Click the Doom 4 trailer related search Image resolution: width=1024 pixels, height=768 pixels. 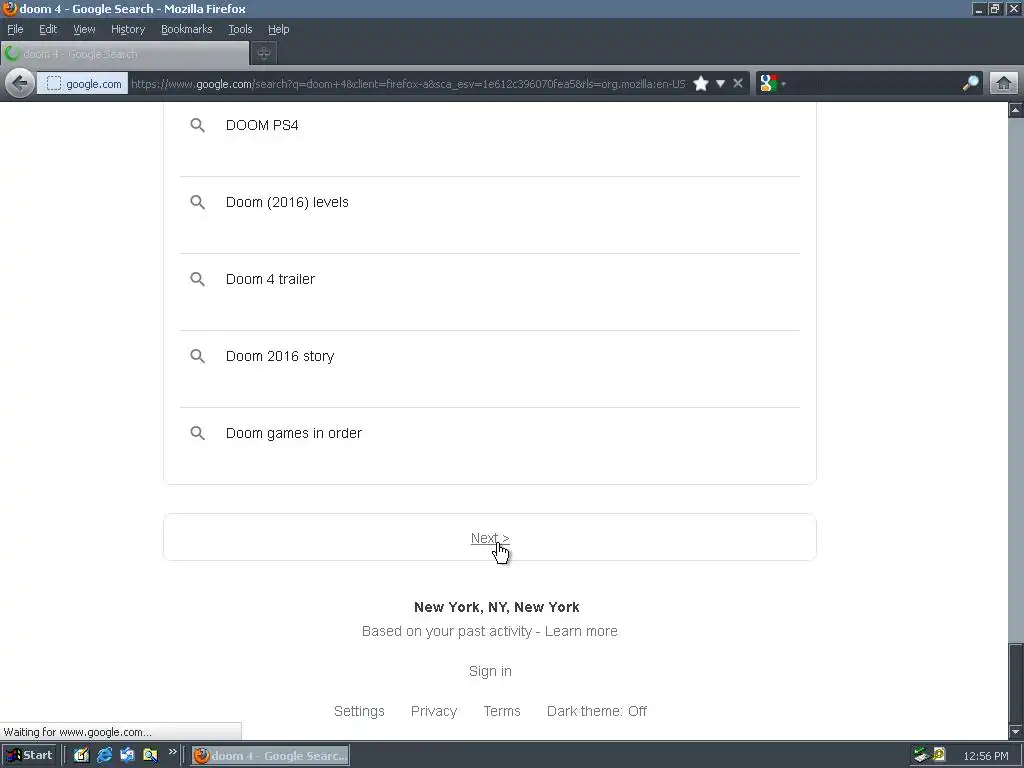point(270,280)
